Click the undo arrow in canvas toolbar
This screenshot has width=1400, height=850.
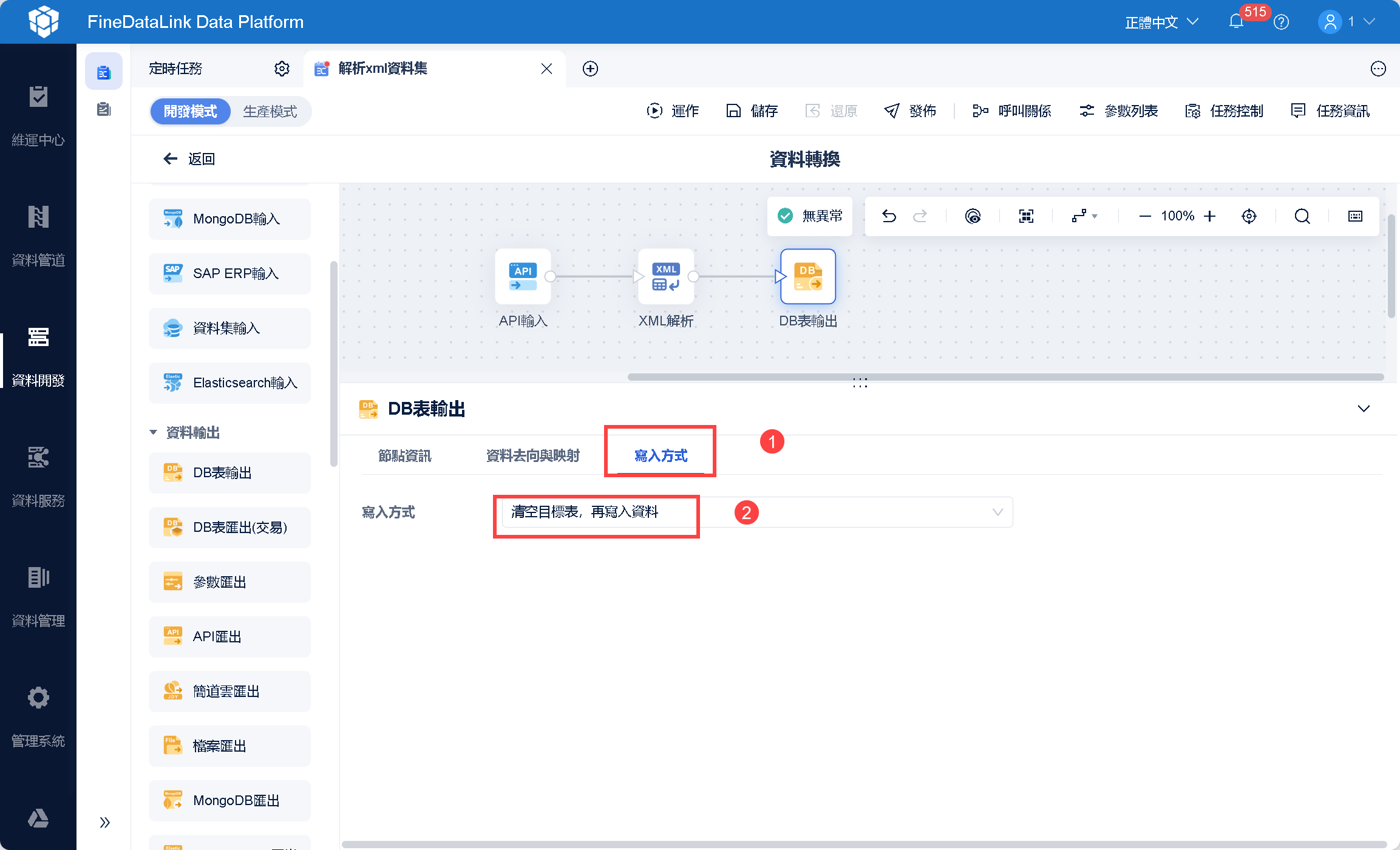coord(889,216)
